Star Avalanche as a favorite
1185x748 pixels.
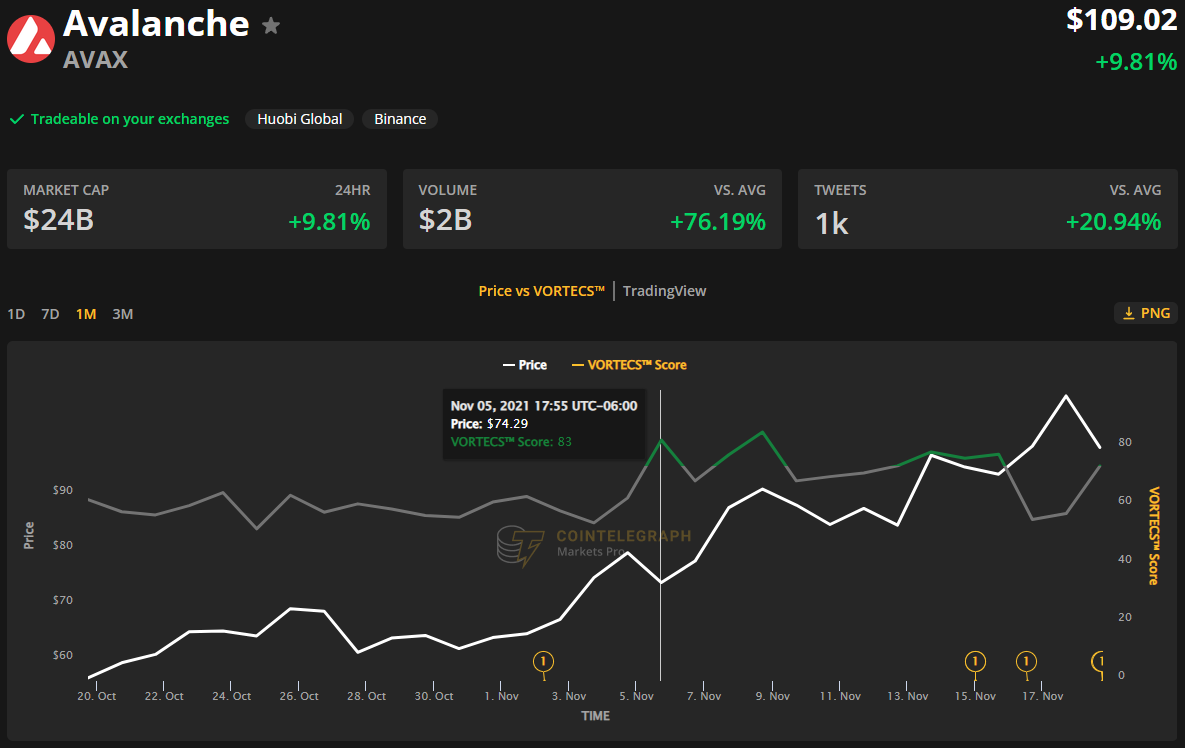click(x=271, y=26)
